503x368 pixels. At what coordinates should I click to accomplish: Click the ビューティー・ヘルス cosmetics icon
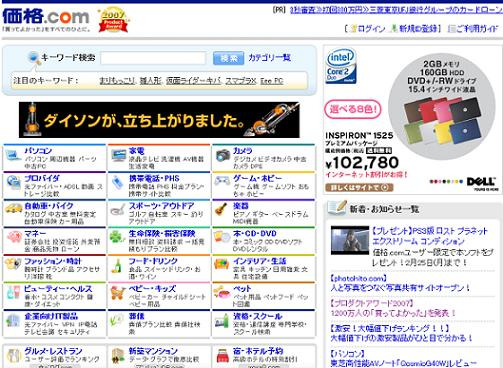point(13,293)
